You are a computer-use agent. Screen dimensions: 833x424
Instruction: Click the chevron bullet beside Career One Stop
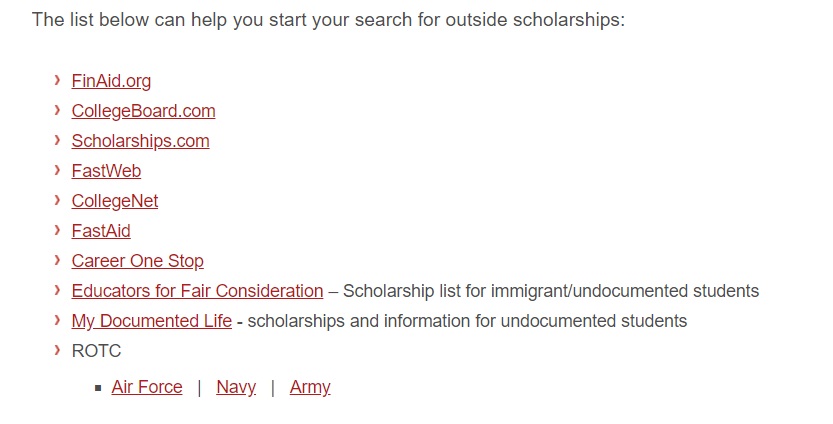point(57,260)
